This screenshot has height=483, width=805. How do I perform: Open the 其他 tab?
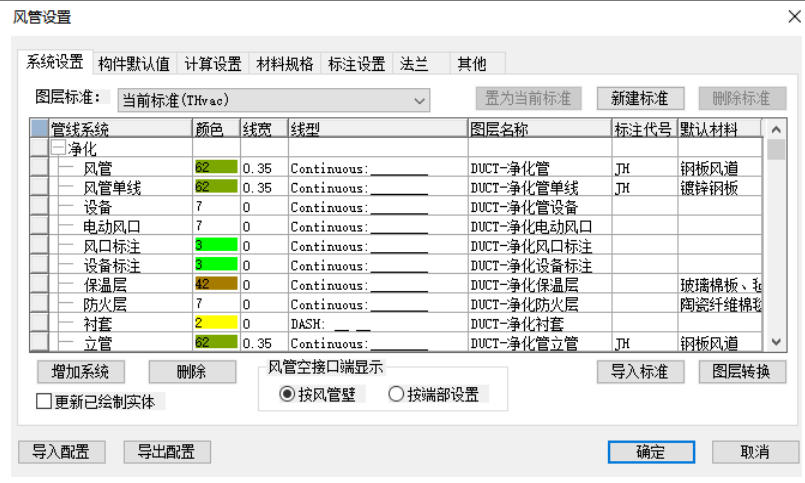coord(477,64)
